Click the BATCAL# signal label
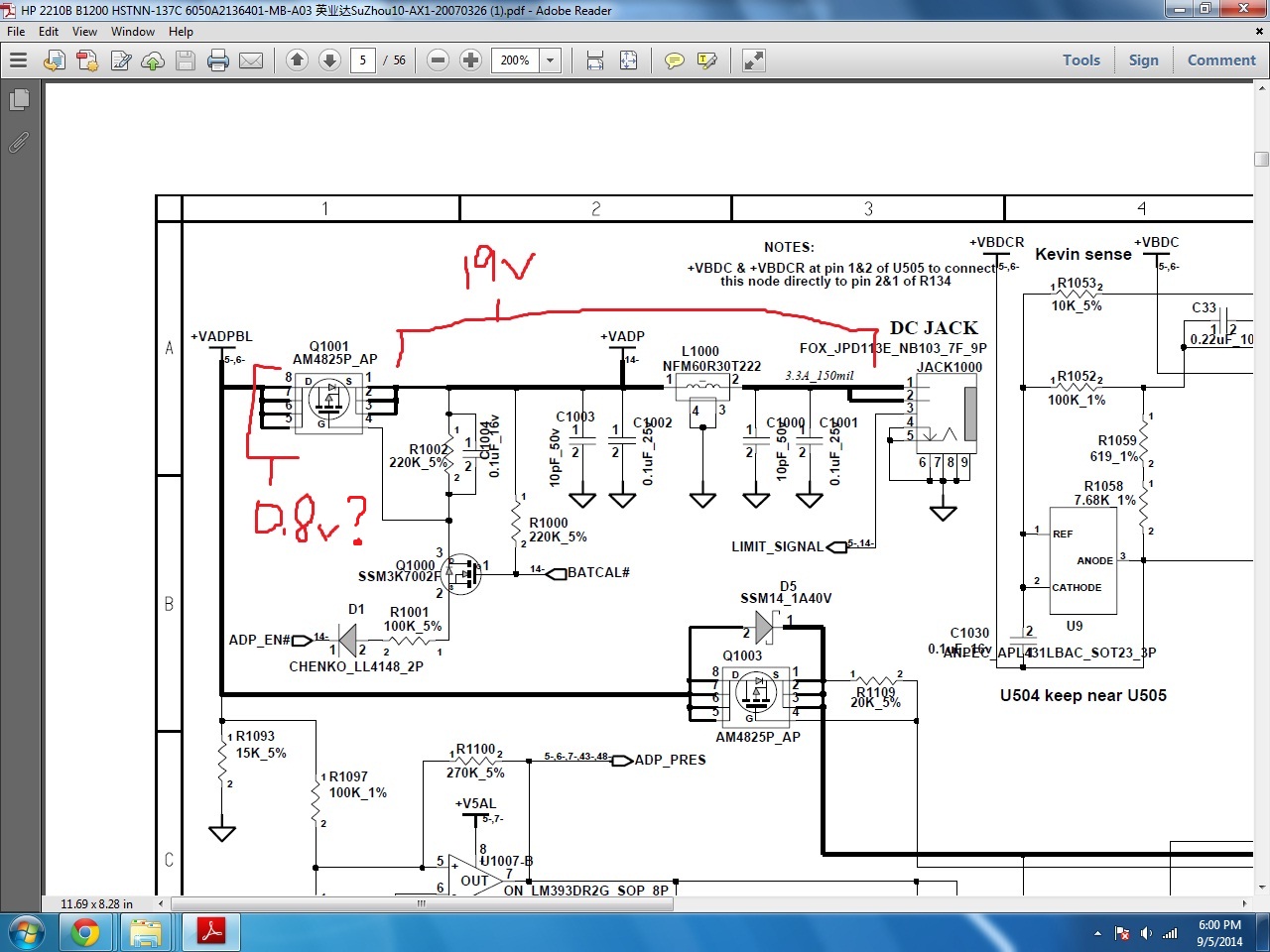Image resolution: width=1270 pixels, height=952 pixels. pyautogui.click(x=599, y=572)
